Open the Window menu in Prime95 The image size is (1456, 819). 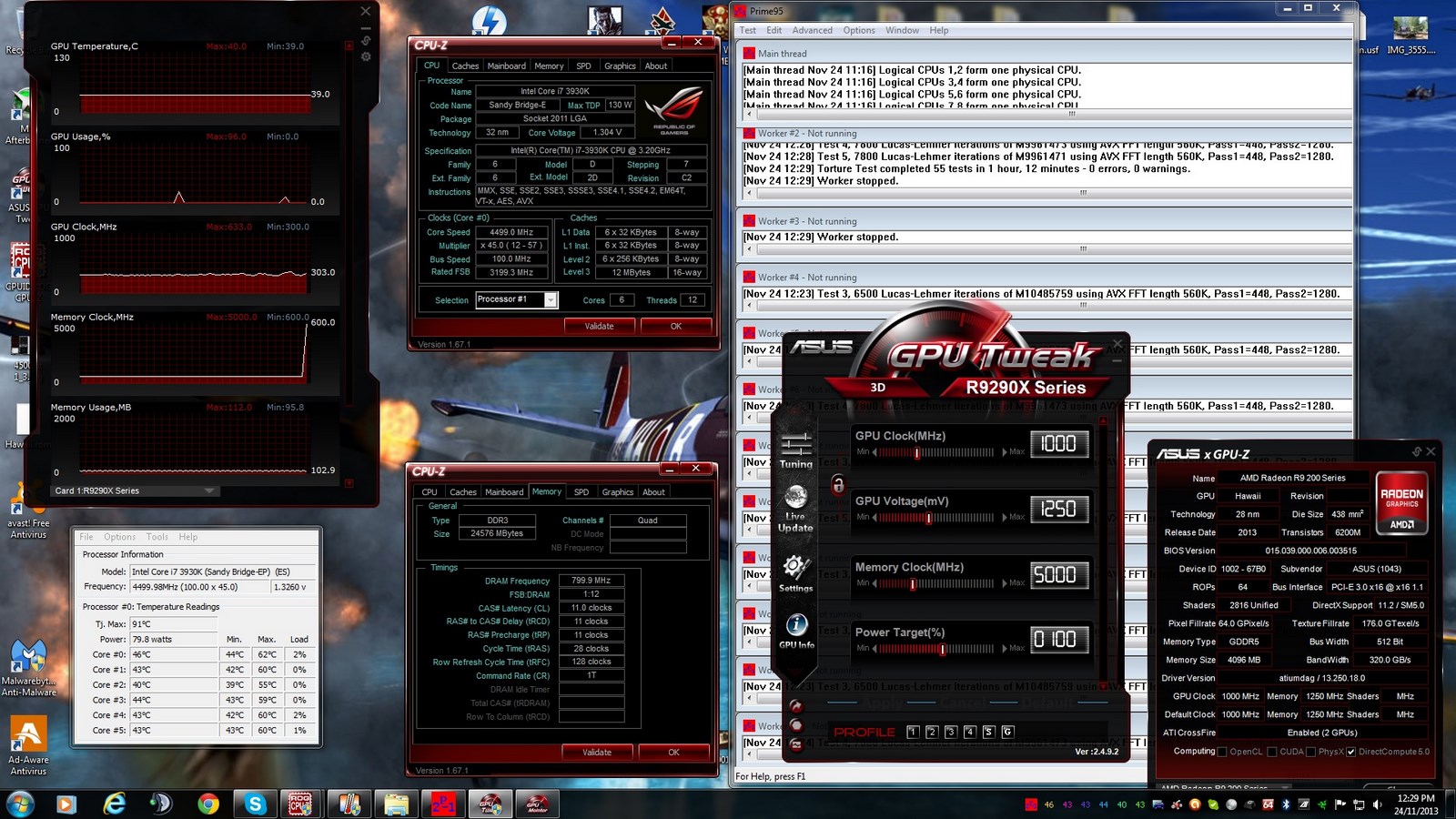[902, 30]
